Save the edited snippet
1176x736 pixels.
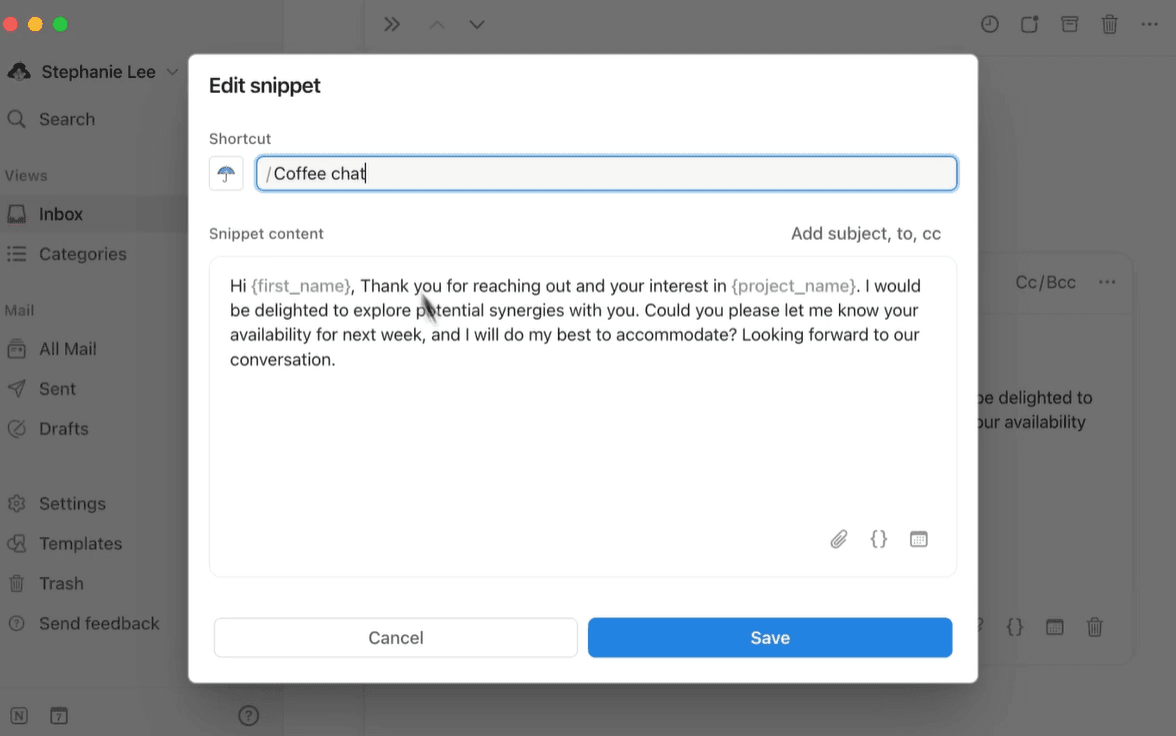pos(770,637)
